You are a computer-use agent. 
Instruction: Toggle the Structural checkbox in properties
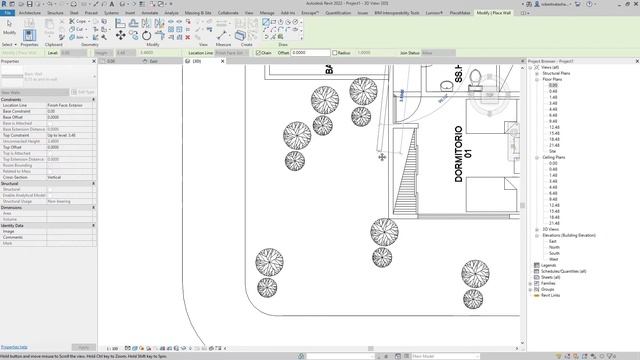coord(50,189)
